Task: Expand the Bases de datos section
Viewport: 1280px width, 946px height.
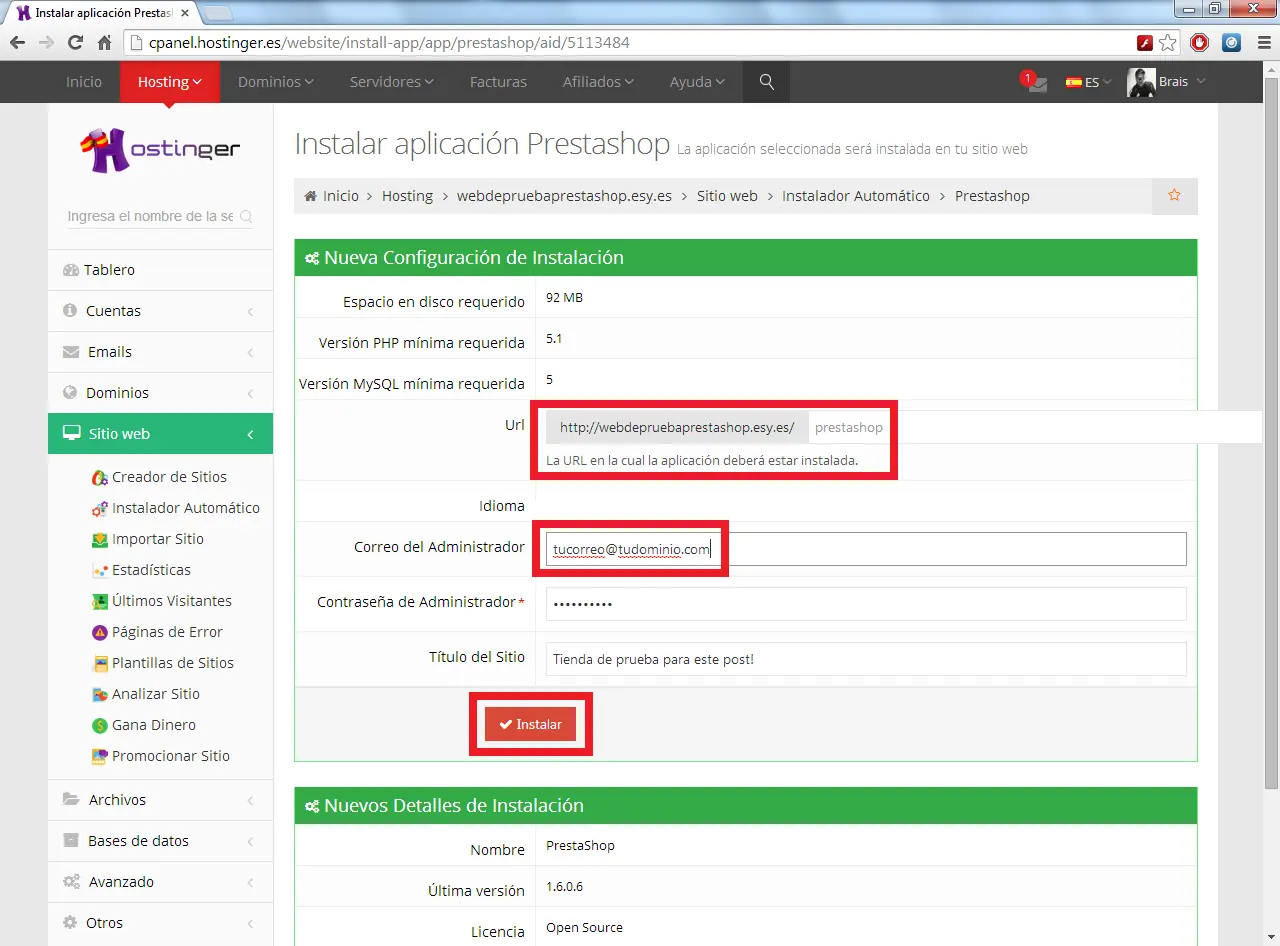Action: (x=160, y=841)
